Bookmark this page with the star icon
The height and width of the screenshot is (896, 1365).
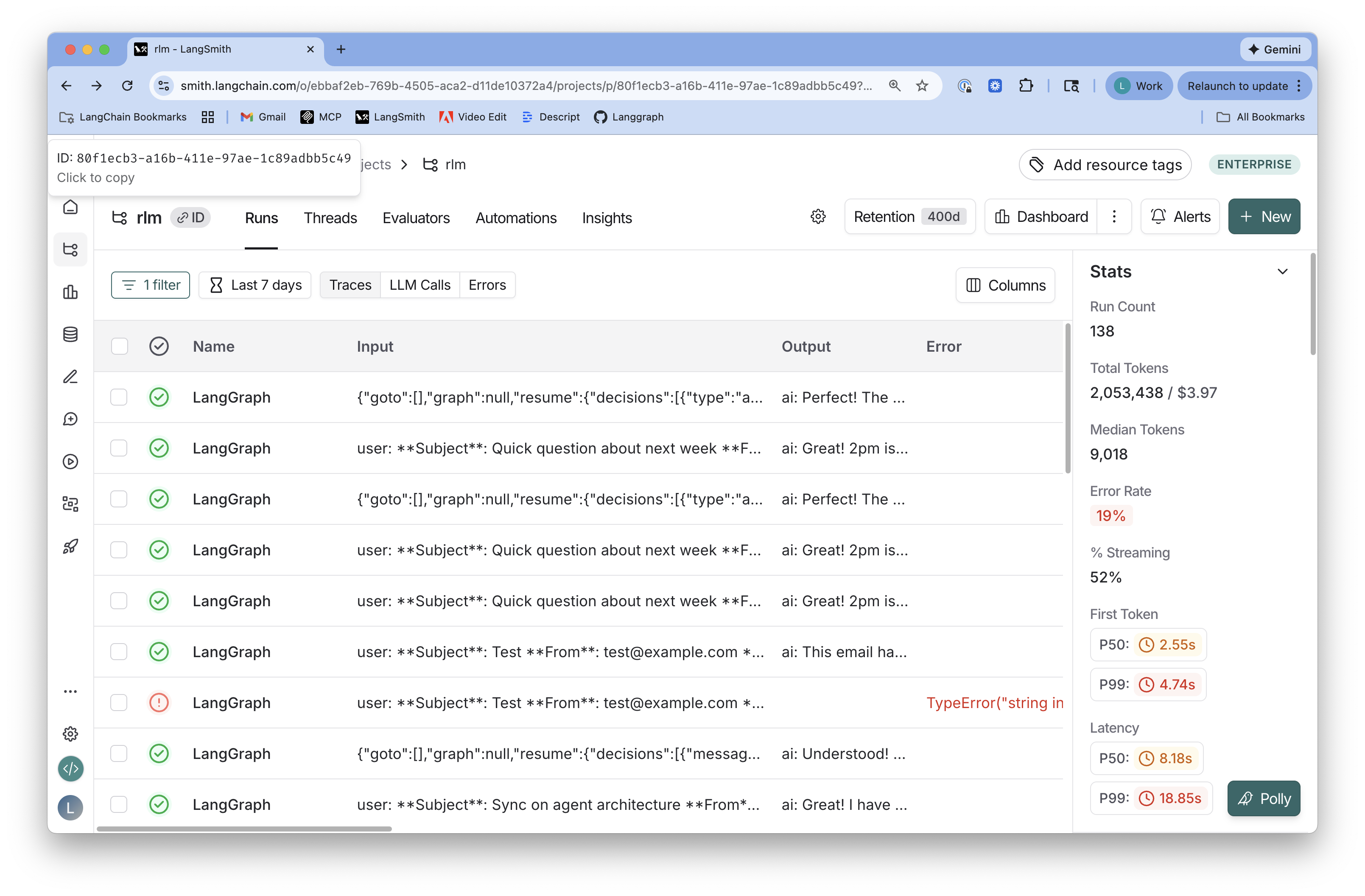922,85
